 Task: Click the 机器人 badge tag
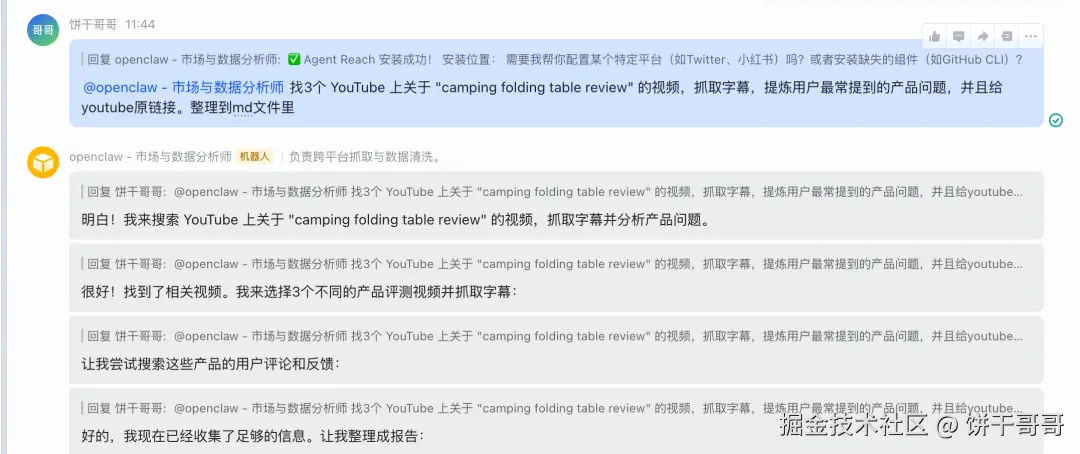[x=254, y=156]
